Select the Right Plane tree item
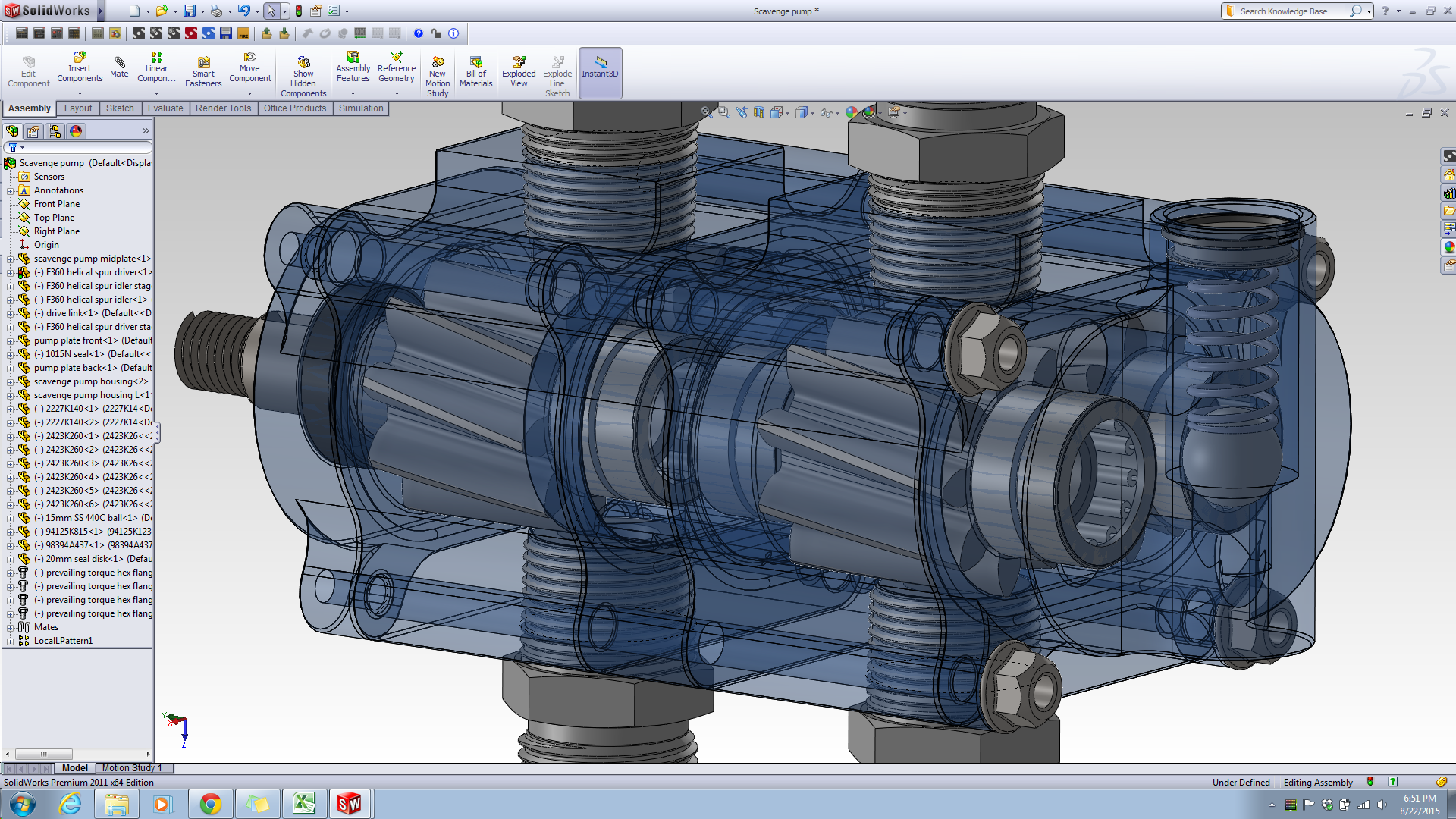 [56, 231]
